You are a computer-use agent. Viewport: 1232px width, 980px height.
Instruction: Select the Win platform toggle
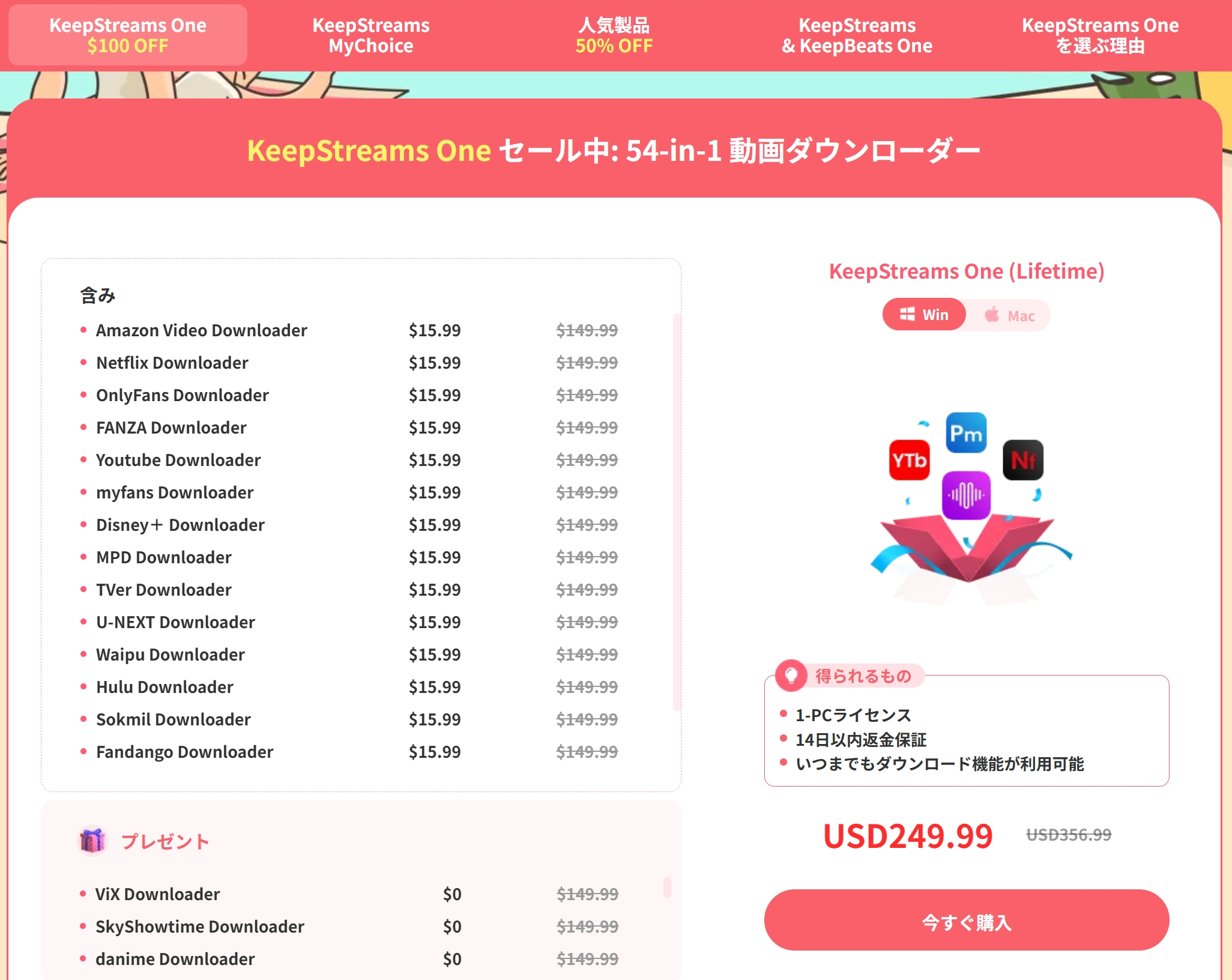point(924,314)
